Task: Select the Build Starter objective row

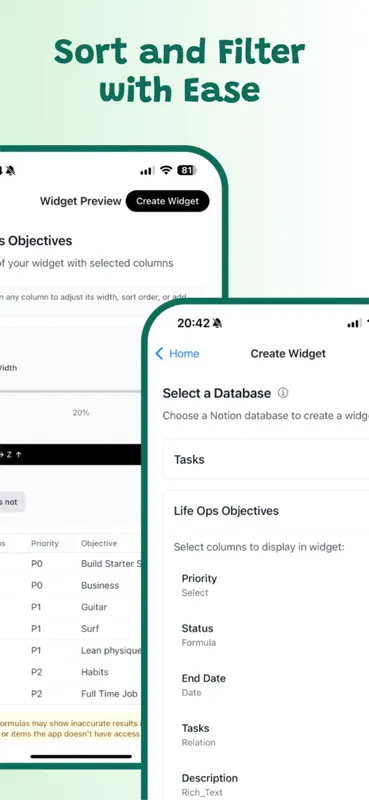Action: pos(70,564)
